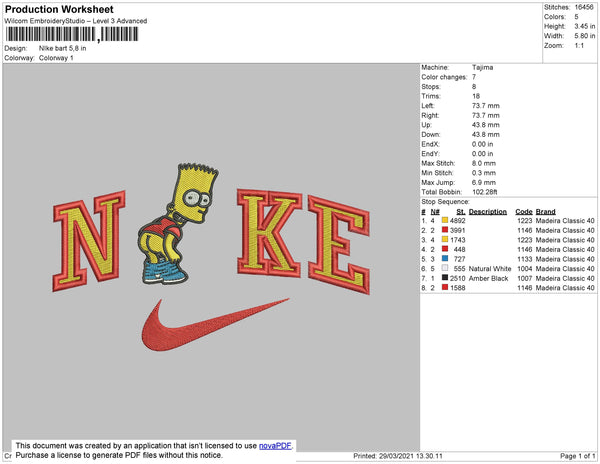
Task: Click the Colors count '5' in header
Action: click(576, 17)
